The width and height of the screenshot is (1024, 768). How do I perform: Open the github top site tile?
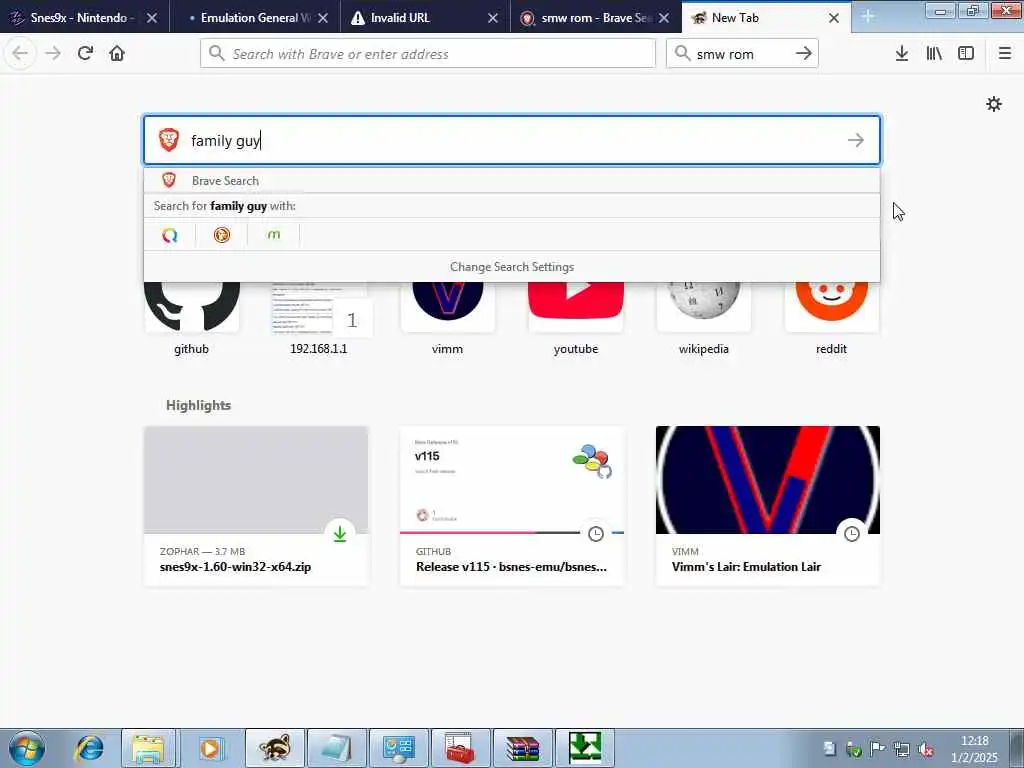[x=191, y=318]
